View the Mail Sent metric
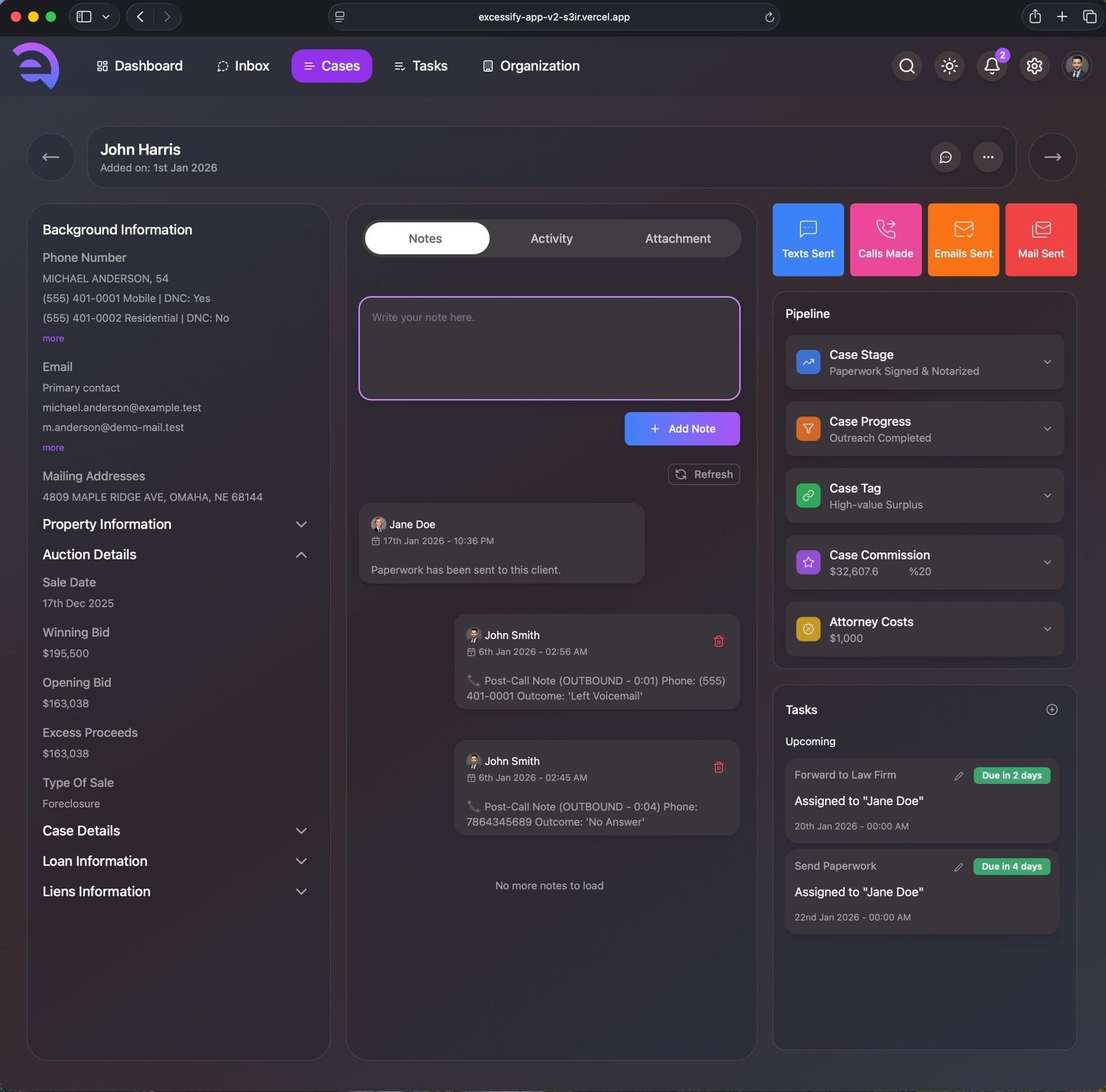 pos(1041,239)
